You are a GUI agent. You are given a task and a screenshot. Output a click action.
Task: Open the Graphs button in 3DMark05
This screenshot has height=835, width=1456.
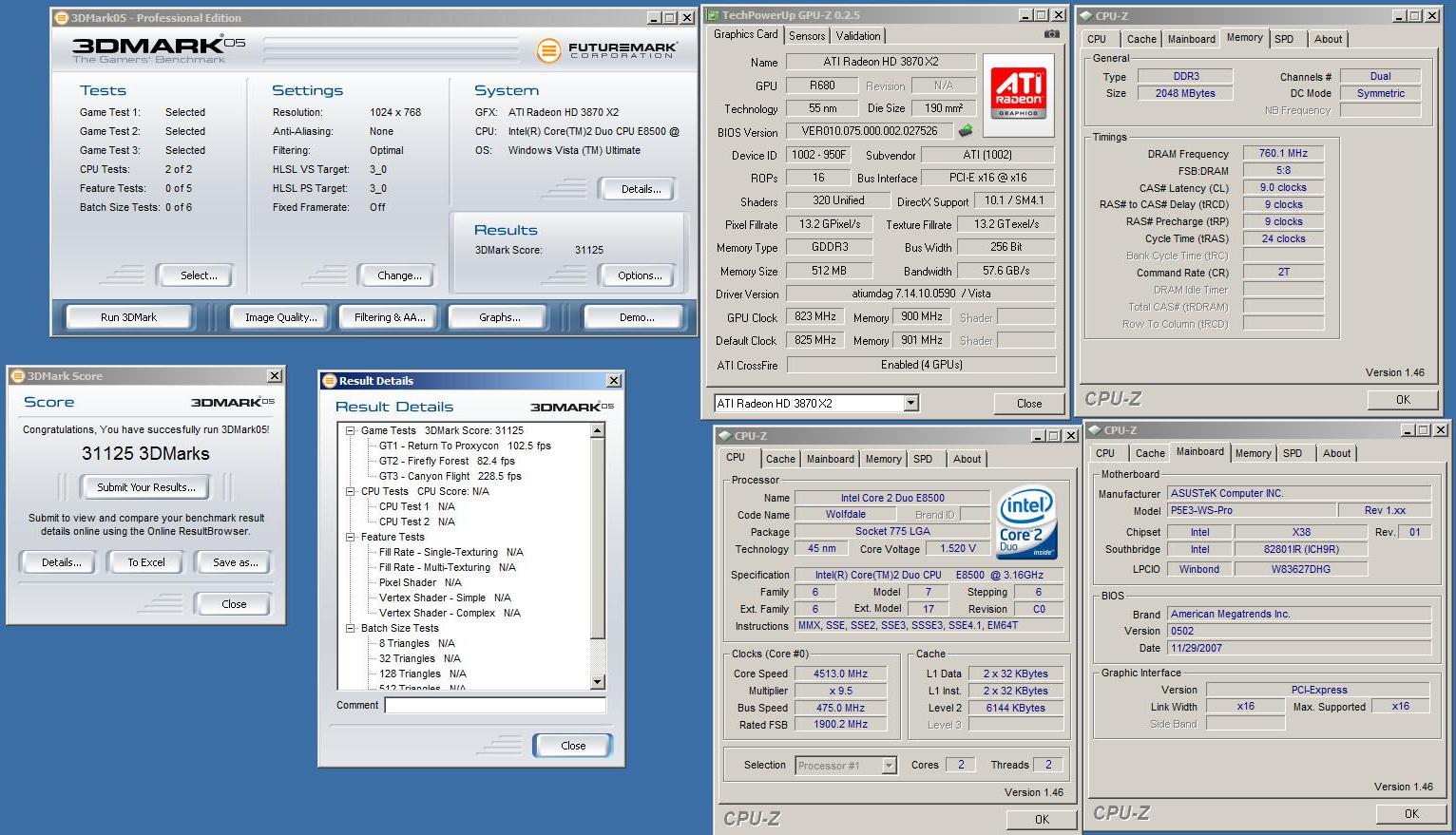499,317
